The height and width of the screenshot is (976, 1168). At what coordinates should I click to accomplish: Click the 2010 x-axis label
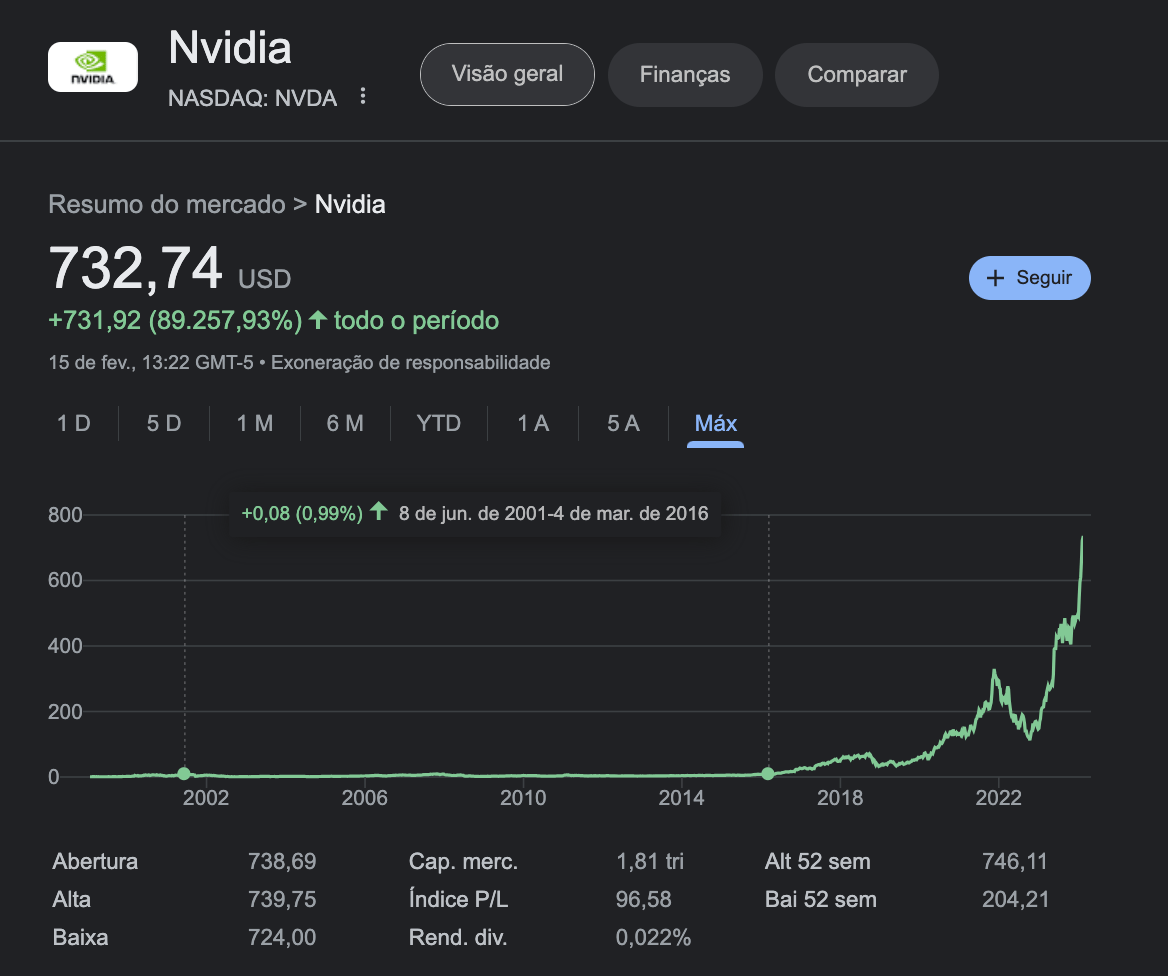click(523, 798)
